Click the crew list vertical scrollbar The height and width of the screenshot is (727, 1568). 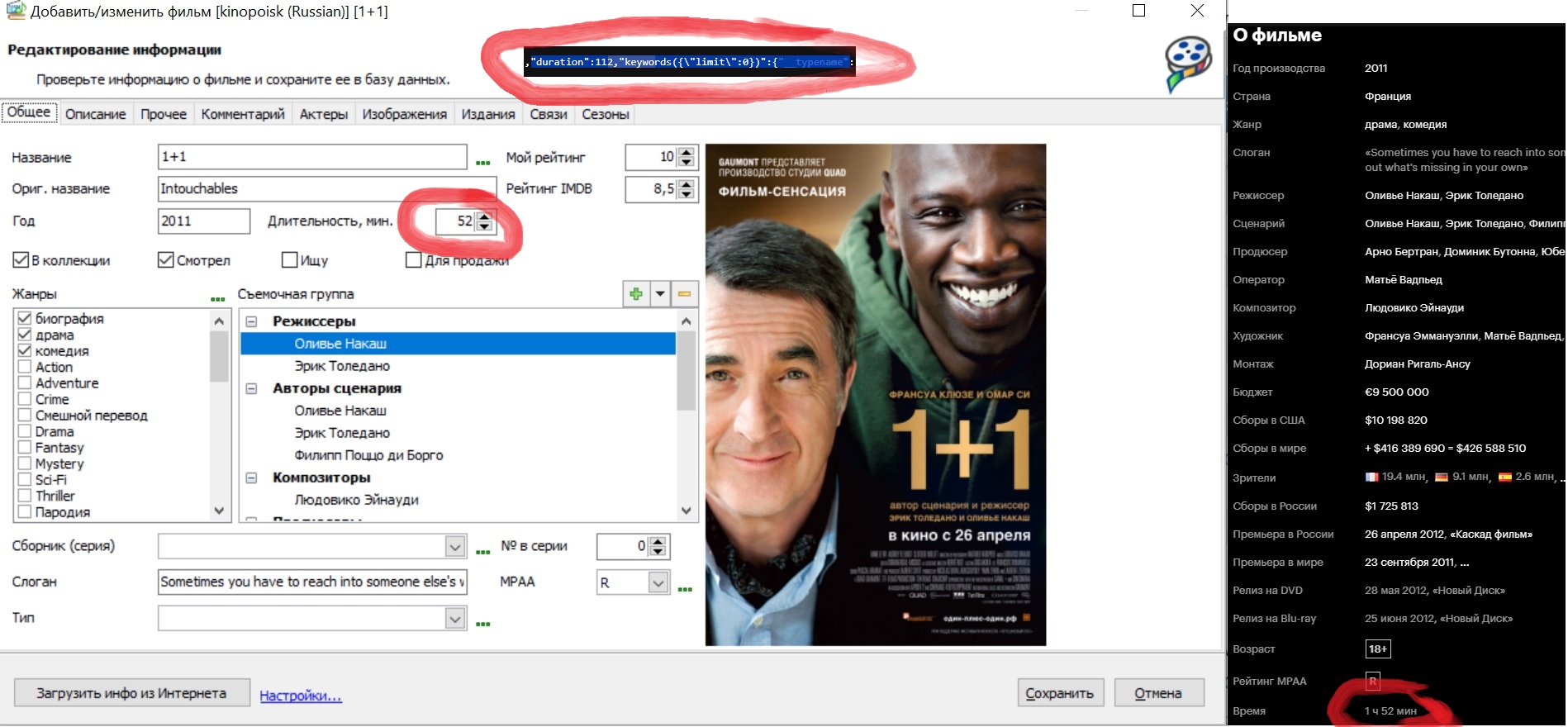click(x=687, y=416)
